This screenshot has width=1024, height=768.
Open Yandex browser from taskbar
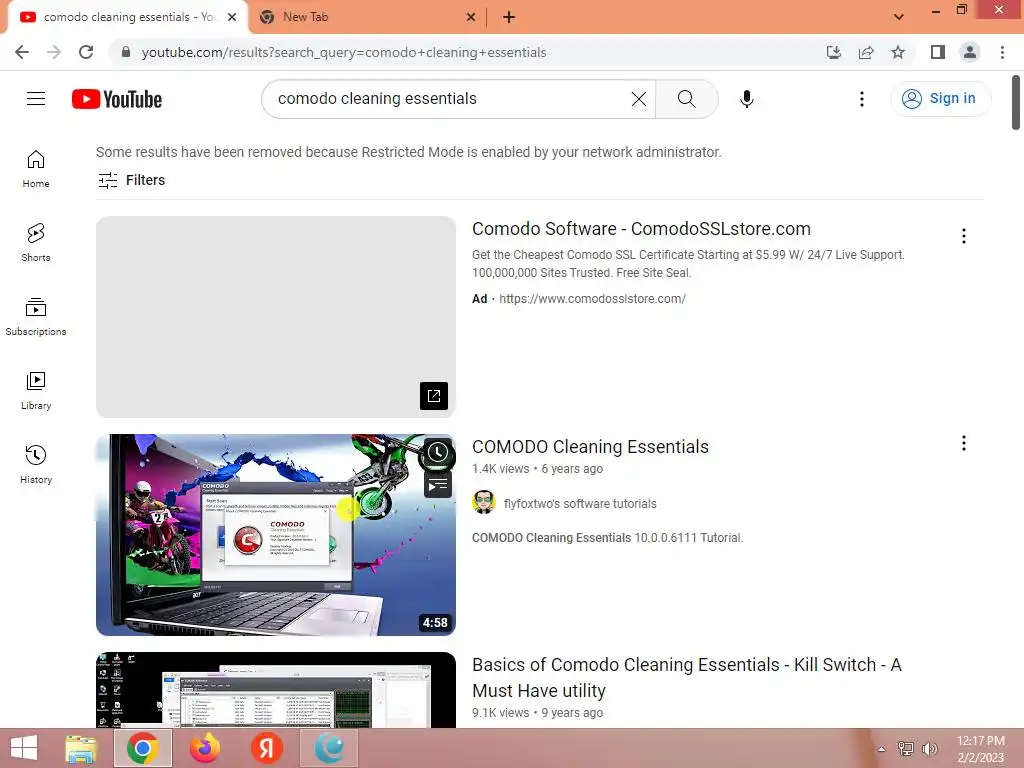(266, 748)
